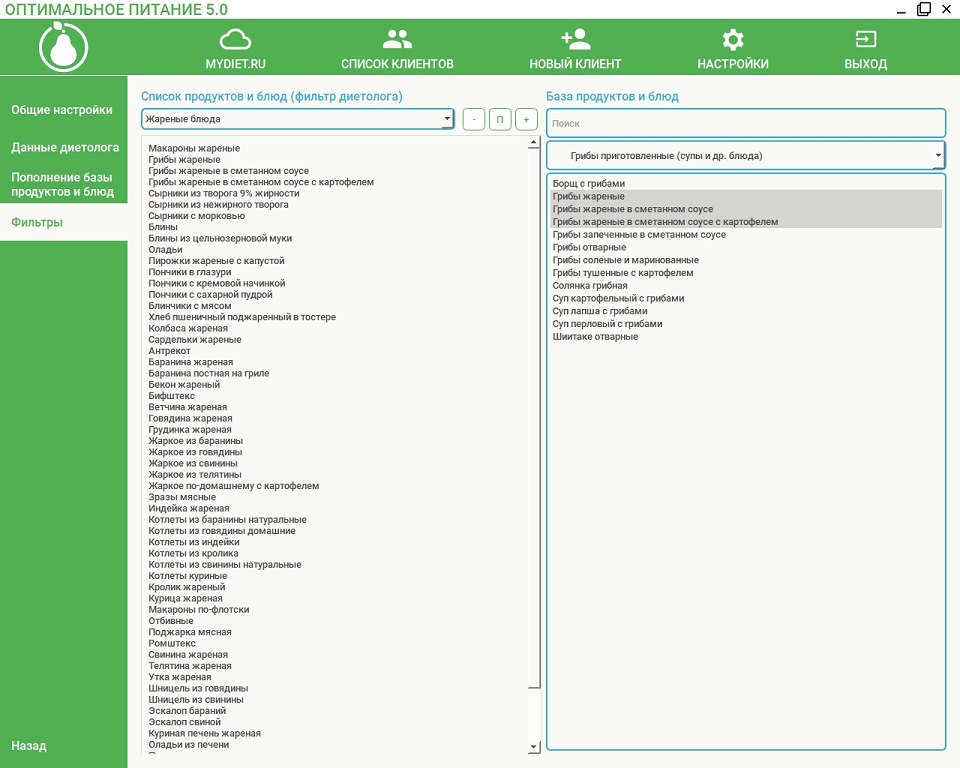Select 'Грибы запеченные в сметанном соусе'
This screenshot has width=960, height=768.
pyautogui.click(x=639, y=235)
